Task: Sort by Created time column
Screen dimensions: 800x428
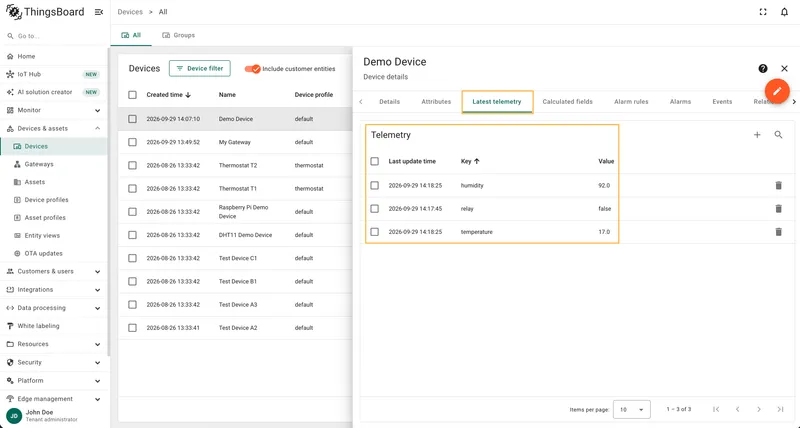Action: (168, 95)
